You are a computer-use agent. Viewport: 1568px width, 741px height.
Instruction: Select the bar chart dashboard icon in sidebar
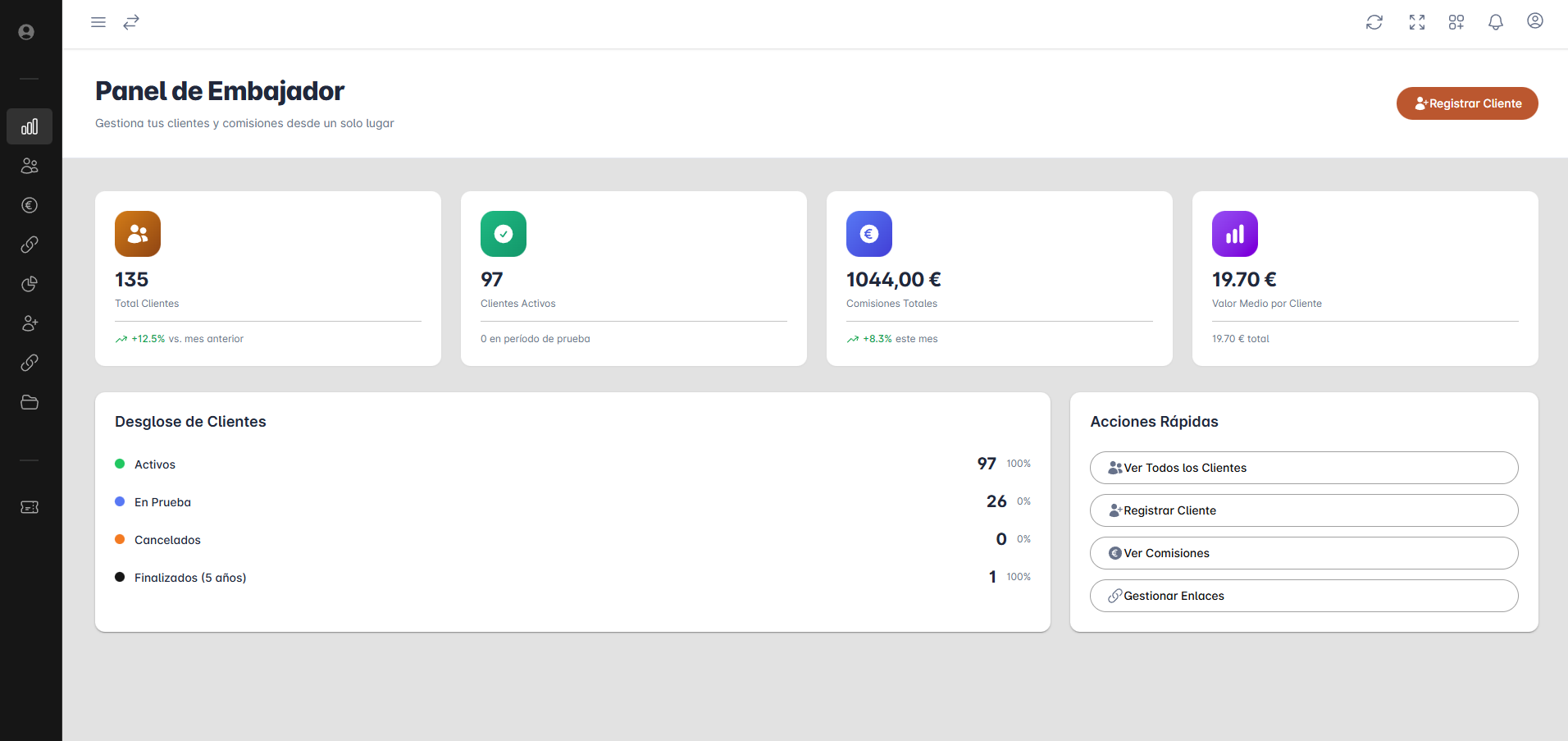tap(30, 126)
